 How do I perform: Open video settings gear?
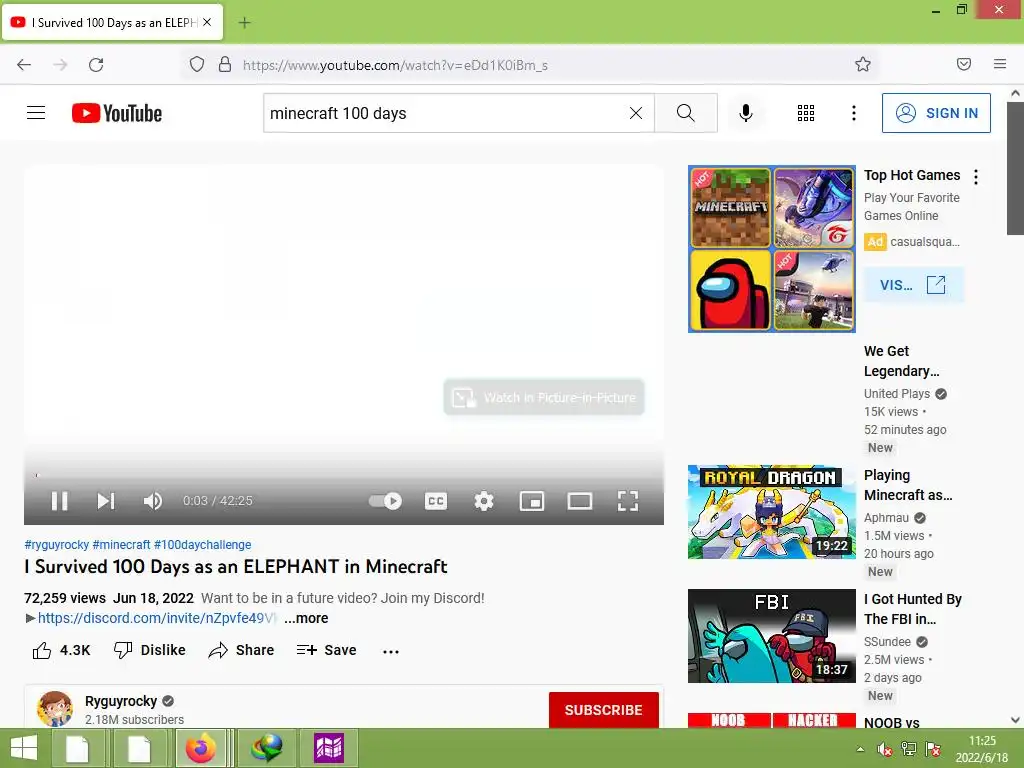(484, 501)
